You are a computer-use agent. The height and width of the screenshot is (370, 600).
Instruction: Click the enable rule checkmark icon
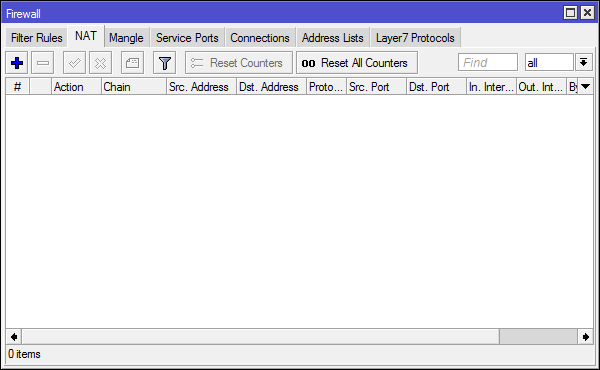pyautogui.click(x=74, y=63)
